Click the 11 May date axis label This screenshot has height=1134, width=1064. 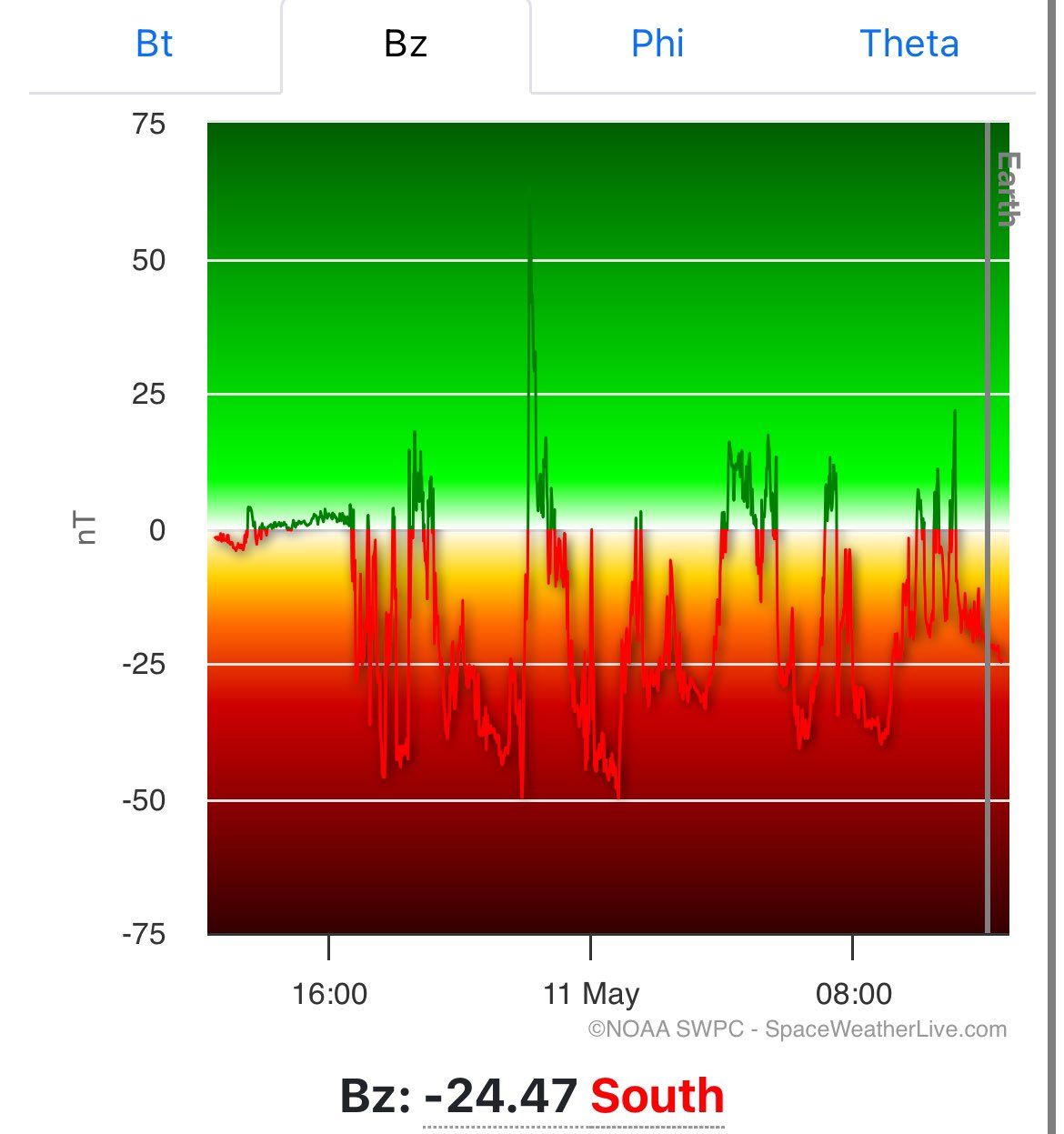click(591, 993)
